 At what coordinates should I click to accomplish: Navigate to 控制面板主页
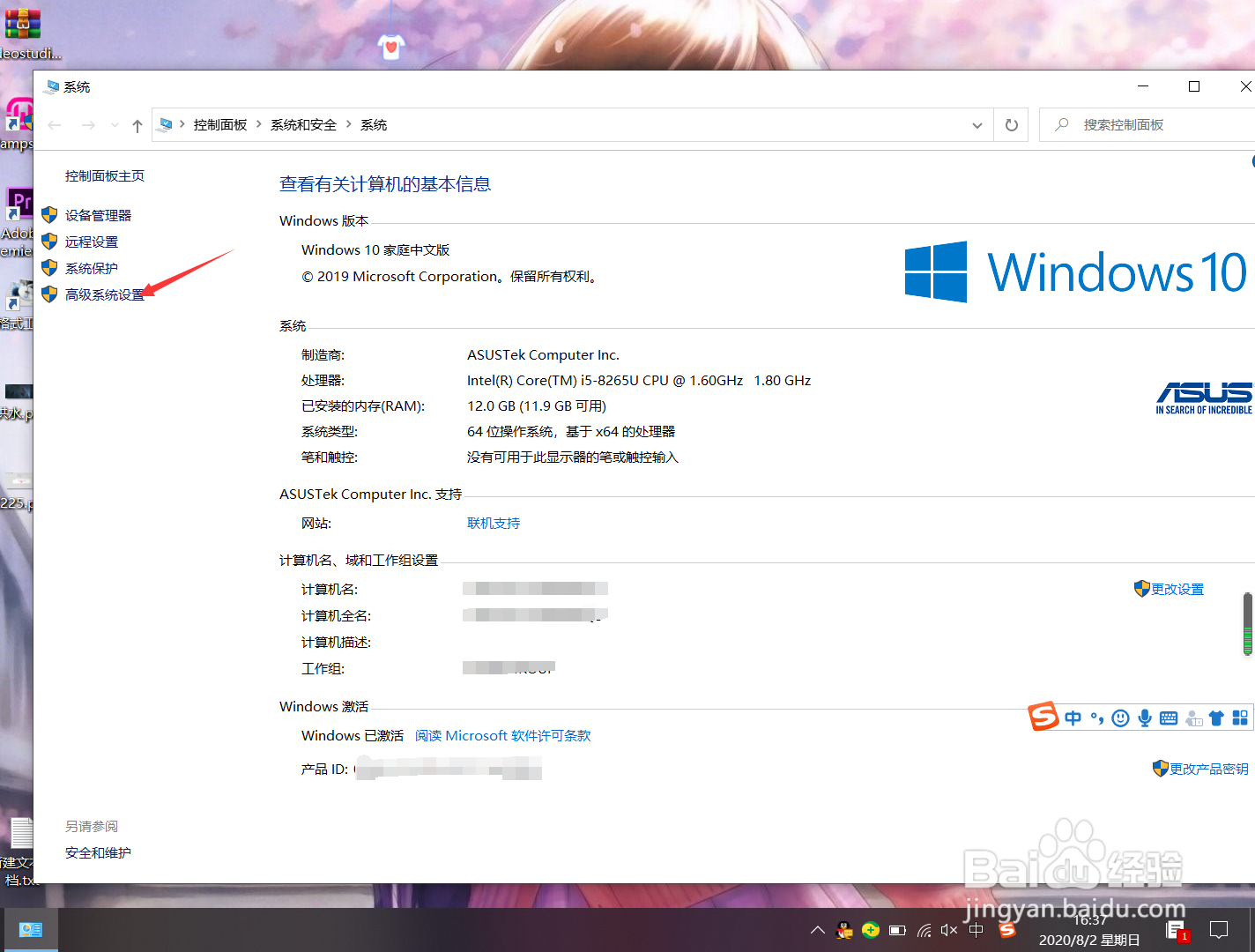(x=105, y=175)
